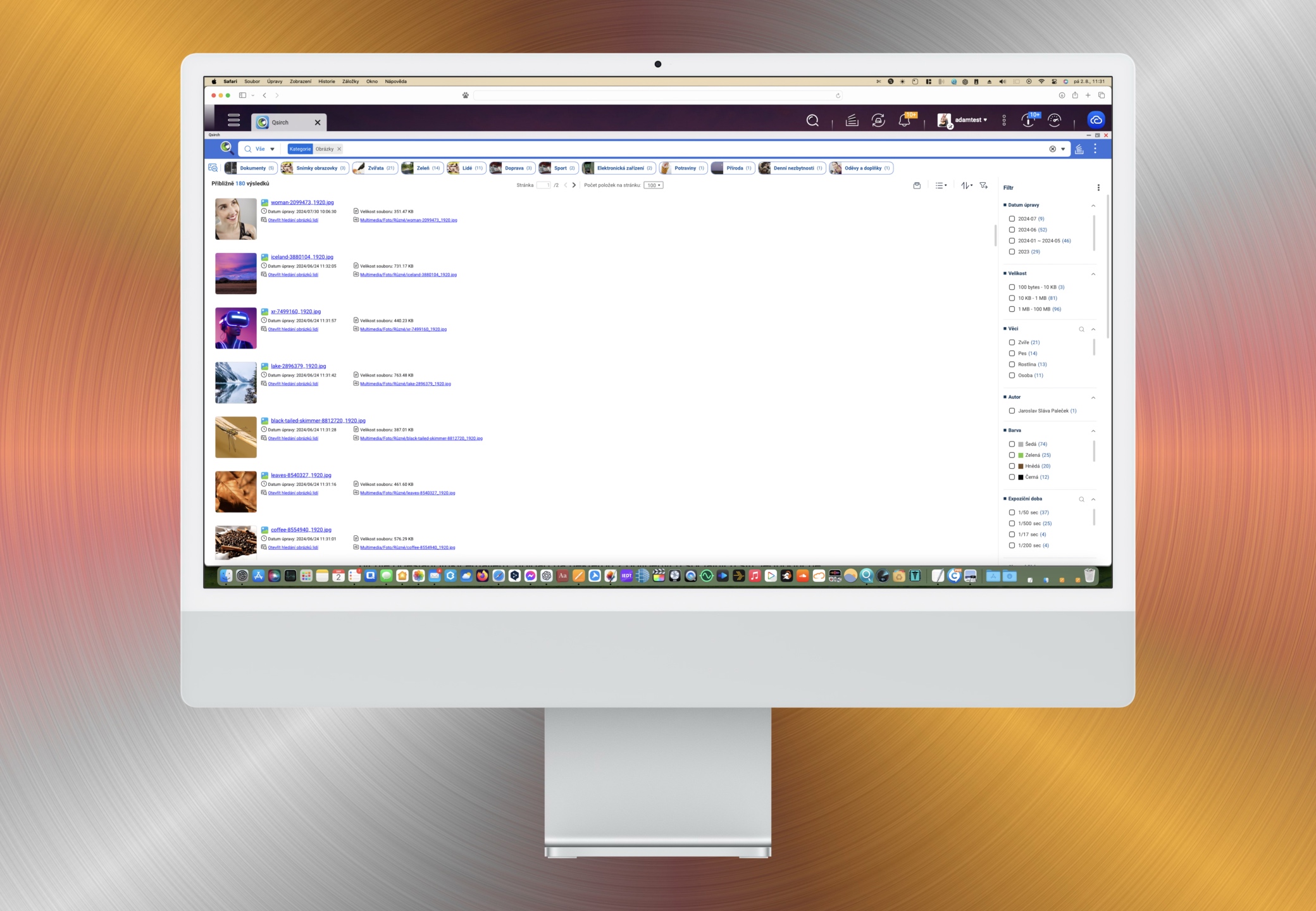Click the Hnědá brown color swatch
This screenshot has width=1316, height=911.
pyautogui.click(x=1021, y=466)
